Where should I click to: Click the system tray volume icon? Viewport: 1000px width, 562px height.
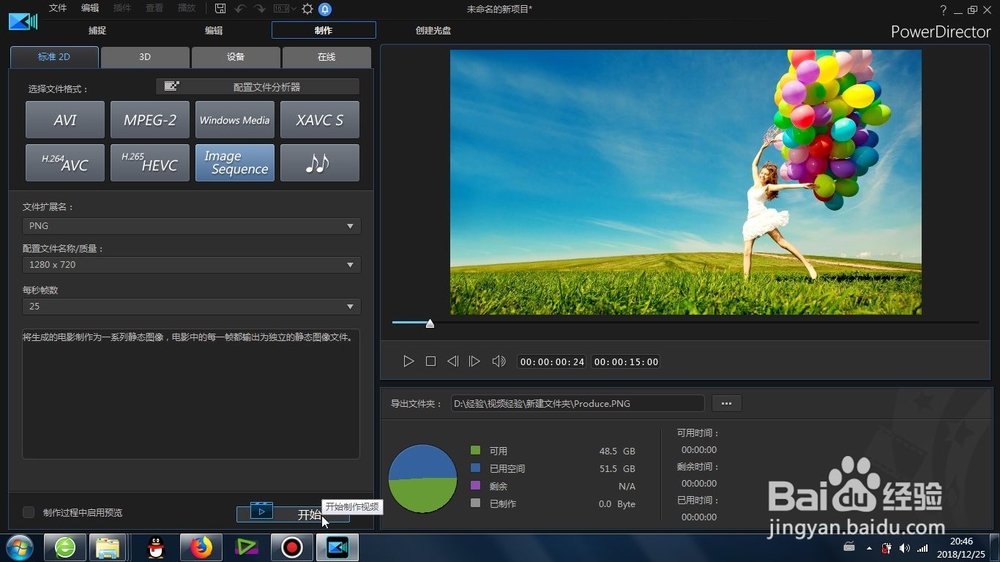tap(904, 548)
